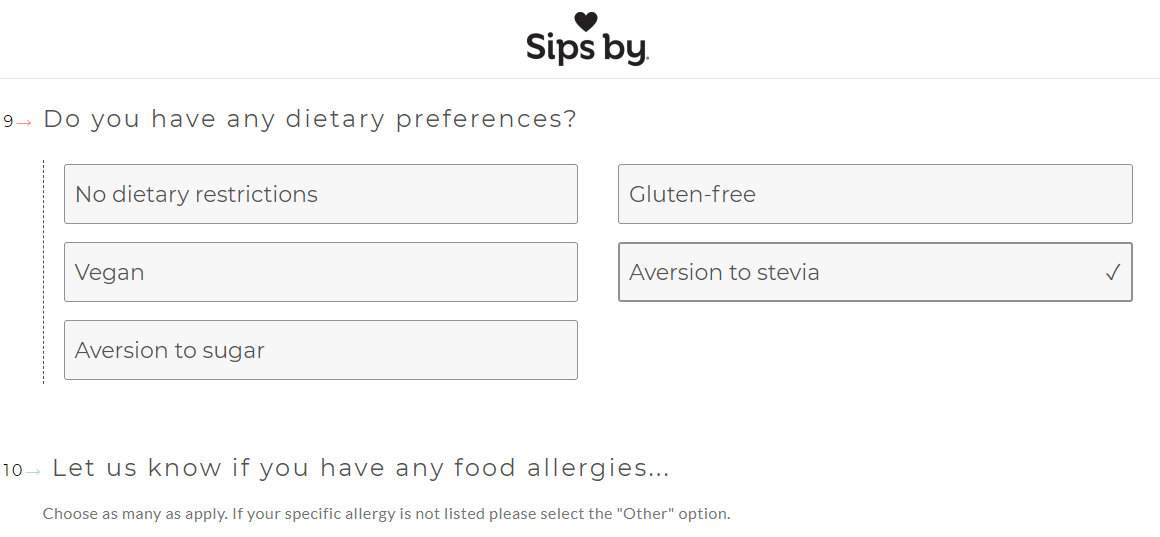Image resolution: width=1160 pixels, height=537 pixels.
Task: Click the header divider line below the logo
Action: (580, 78)
